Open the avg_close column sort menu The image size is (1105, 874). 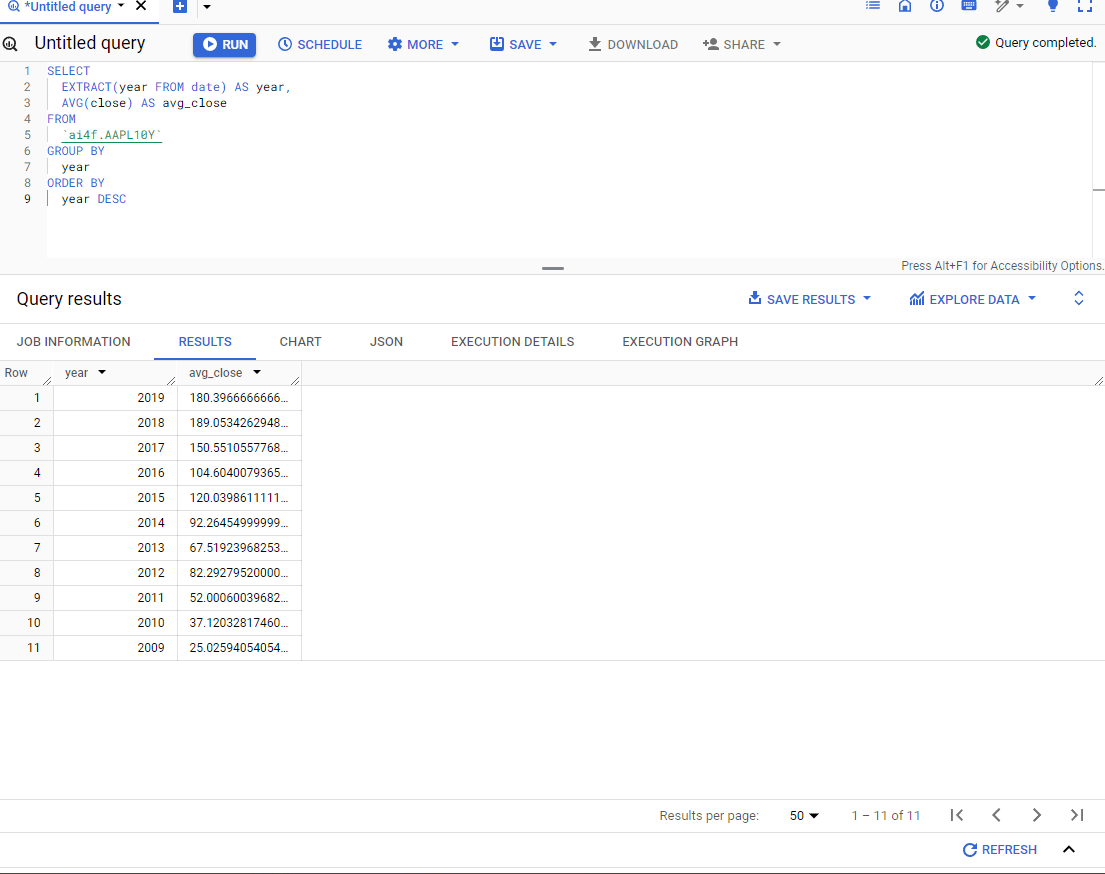pos(257,372)
